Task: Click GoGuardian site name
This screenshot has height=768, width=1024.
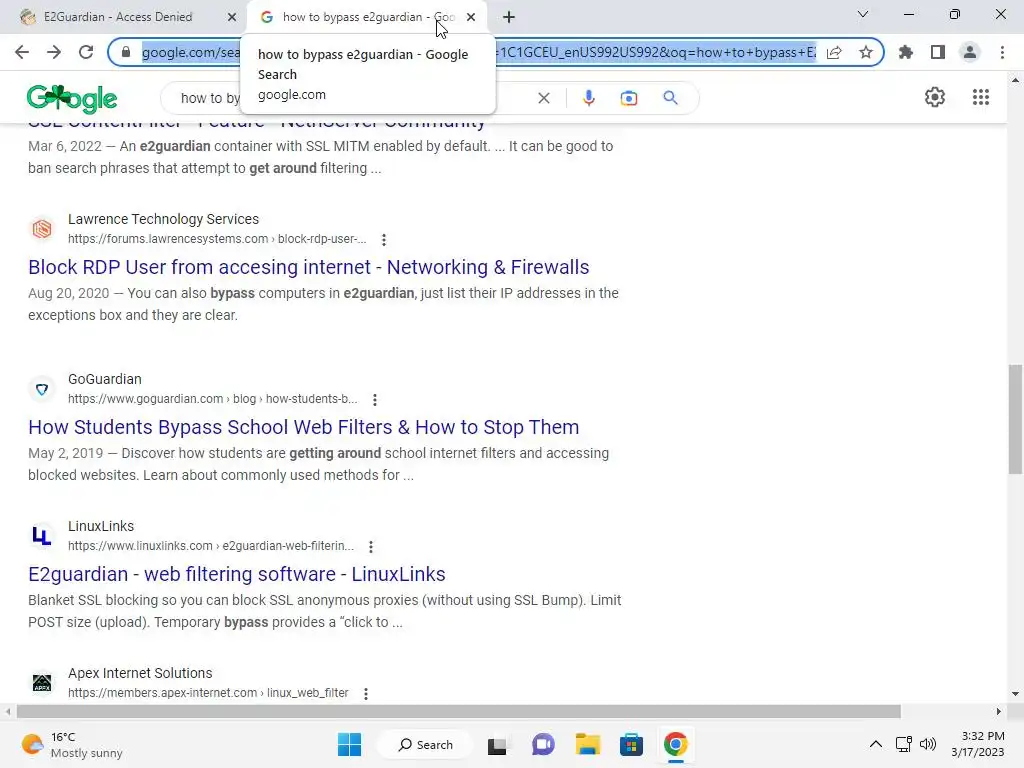Action: 104,379
